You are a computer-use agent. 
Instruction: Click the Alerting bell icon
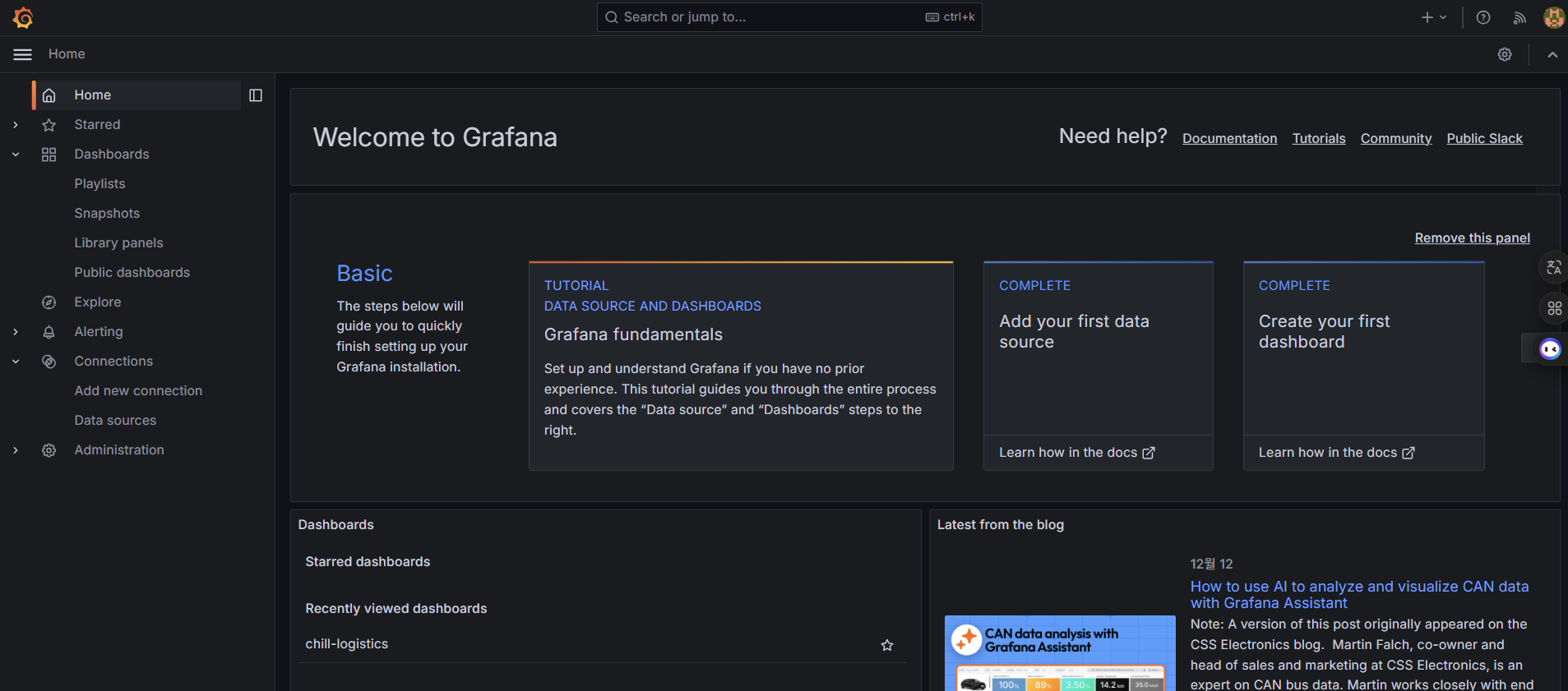(49, 332)
